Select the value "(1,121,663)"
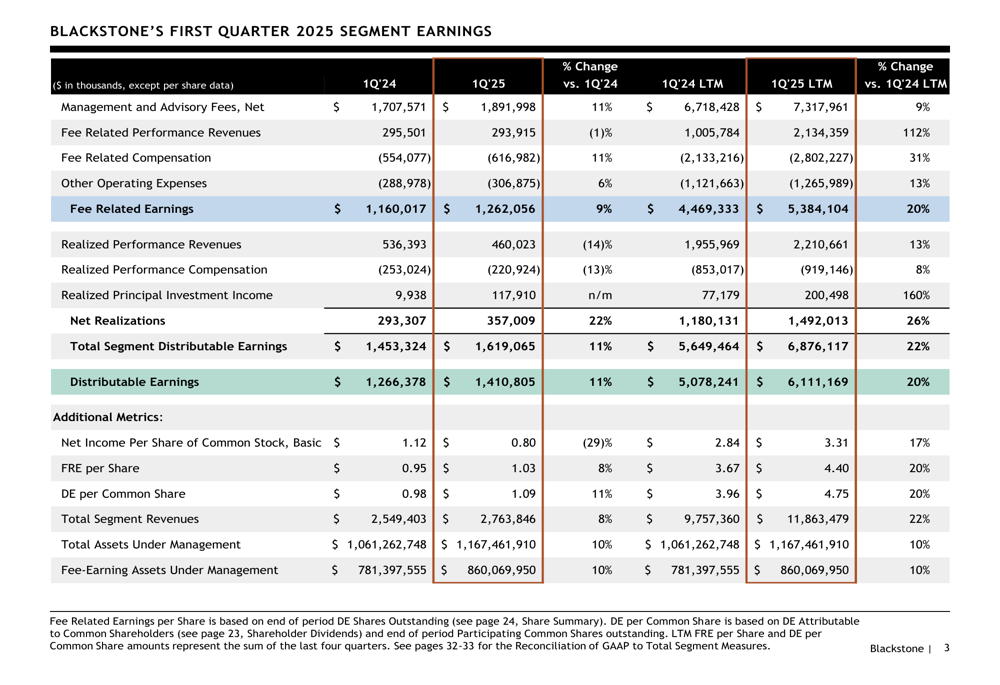Viewport: 1000px width, 685px height. point(712,183)
